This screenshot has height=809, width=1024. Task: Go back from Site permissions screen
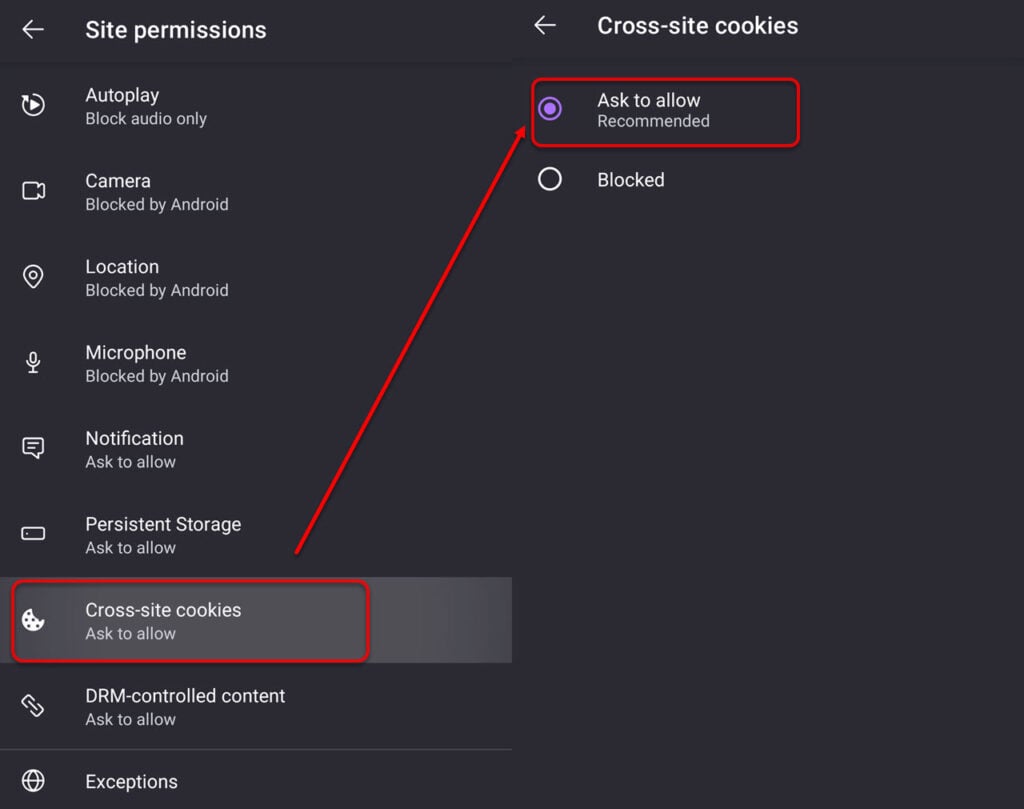pos(33,29)
